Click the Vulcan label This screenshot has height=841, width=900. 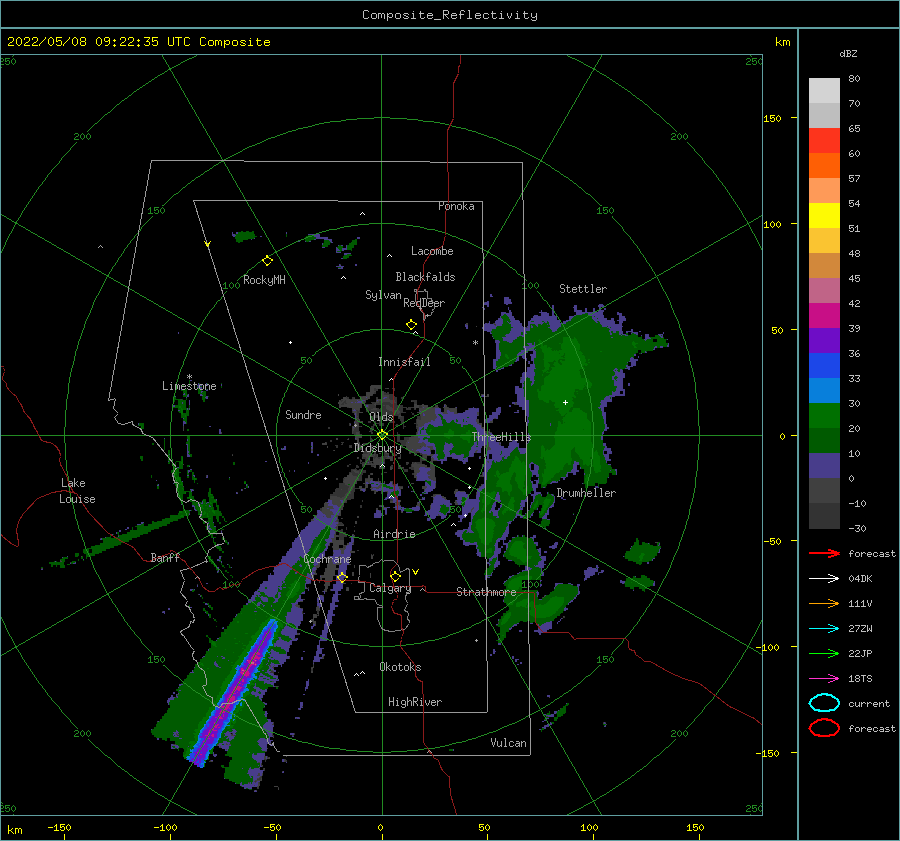point(509,743)
